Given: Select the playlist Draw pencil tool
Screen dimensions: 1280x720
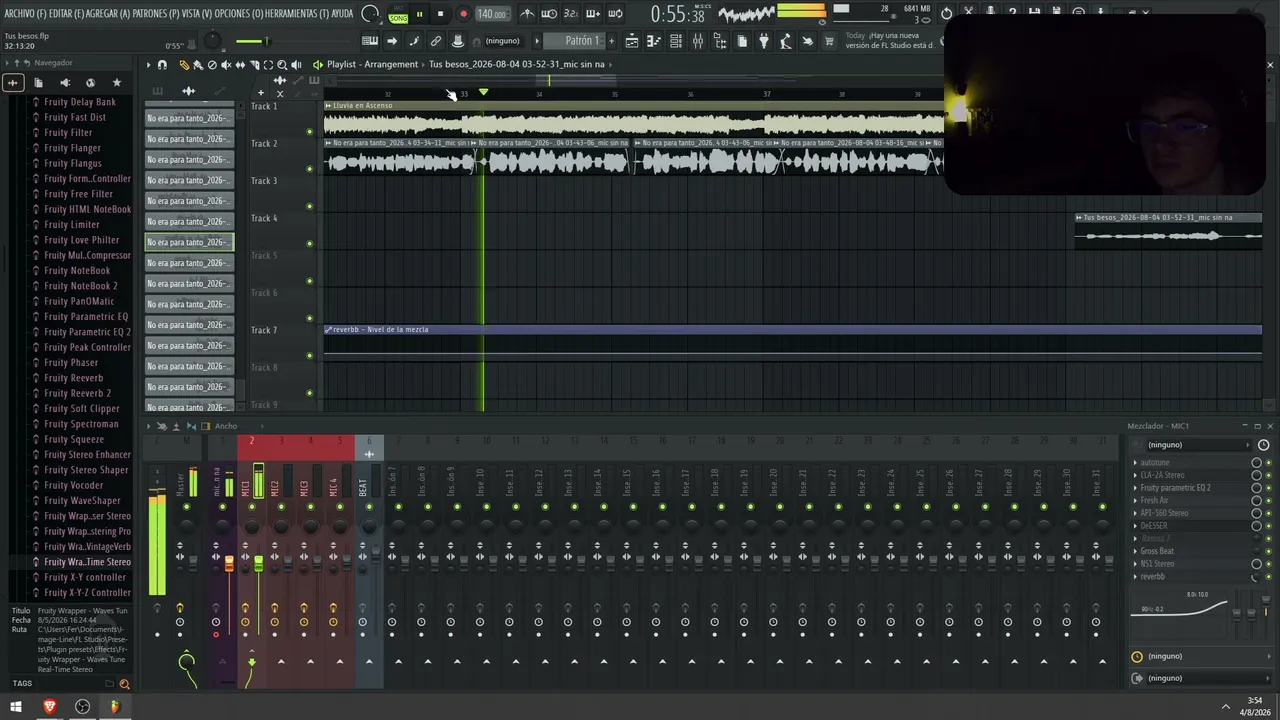Looking at the screenshot, I should [184, 64].
